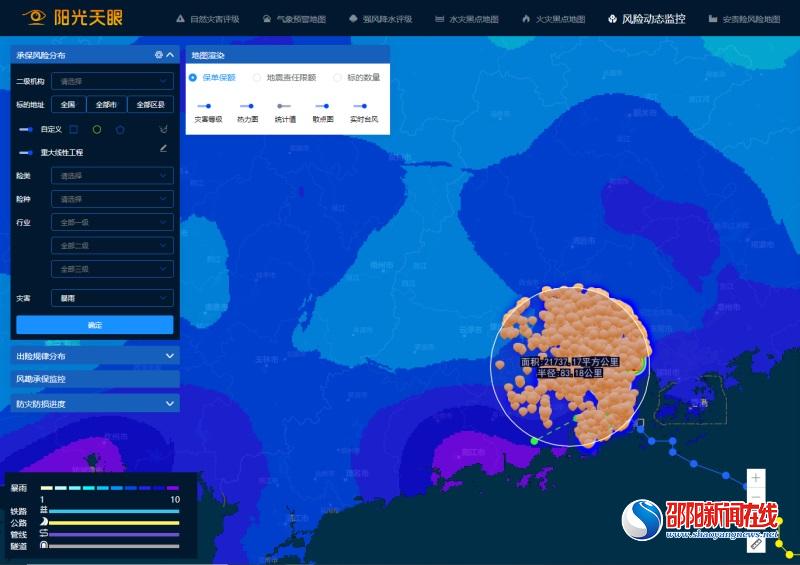This screenshot has width=800, height=565.
Task: Click the green point on circle's bottom edge
Action: tap(535, 440)
